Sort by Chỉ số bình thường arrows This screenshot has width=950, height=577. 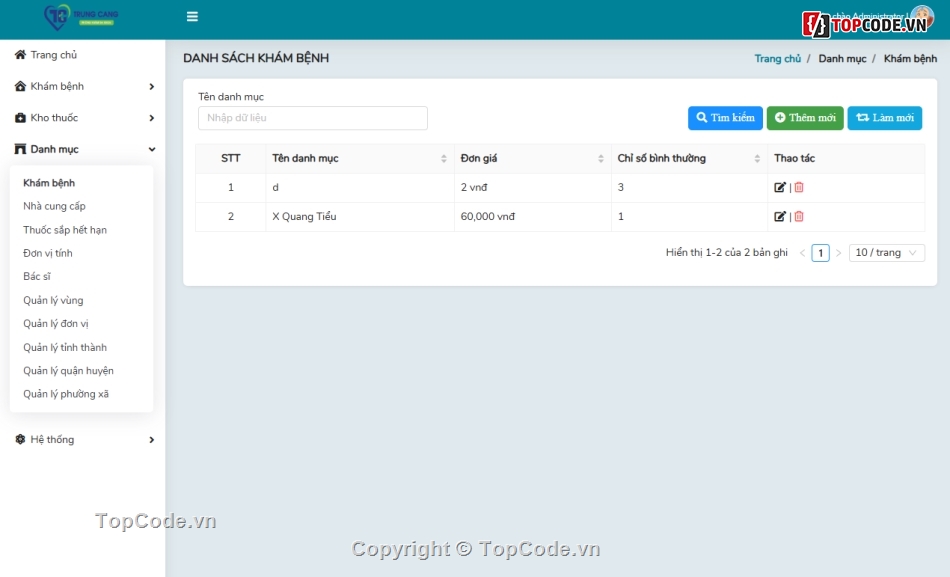coord(757,158)
